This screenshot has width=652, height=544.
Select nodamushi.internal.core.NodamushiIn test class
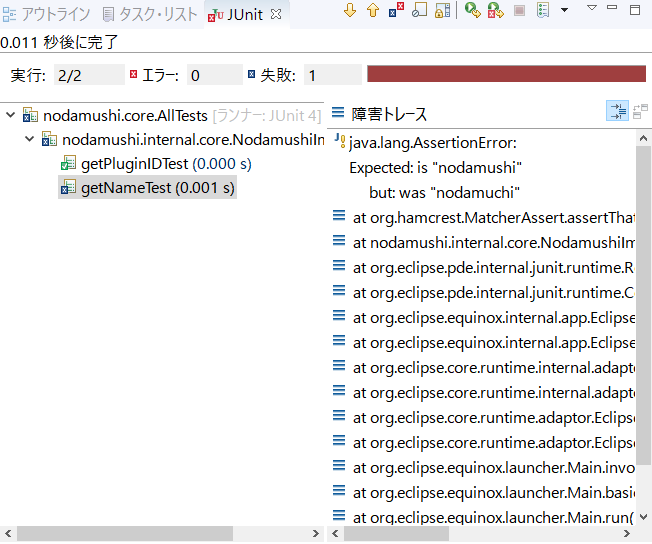183,140
